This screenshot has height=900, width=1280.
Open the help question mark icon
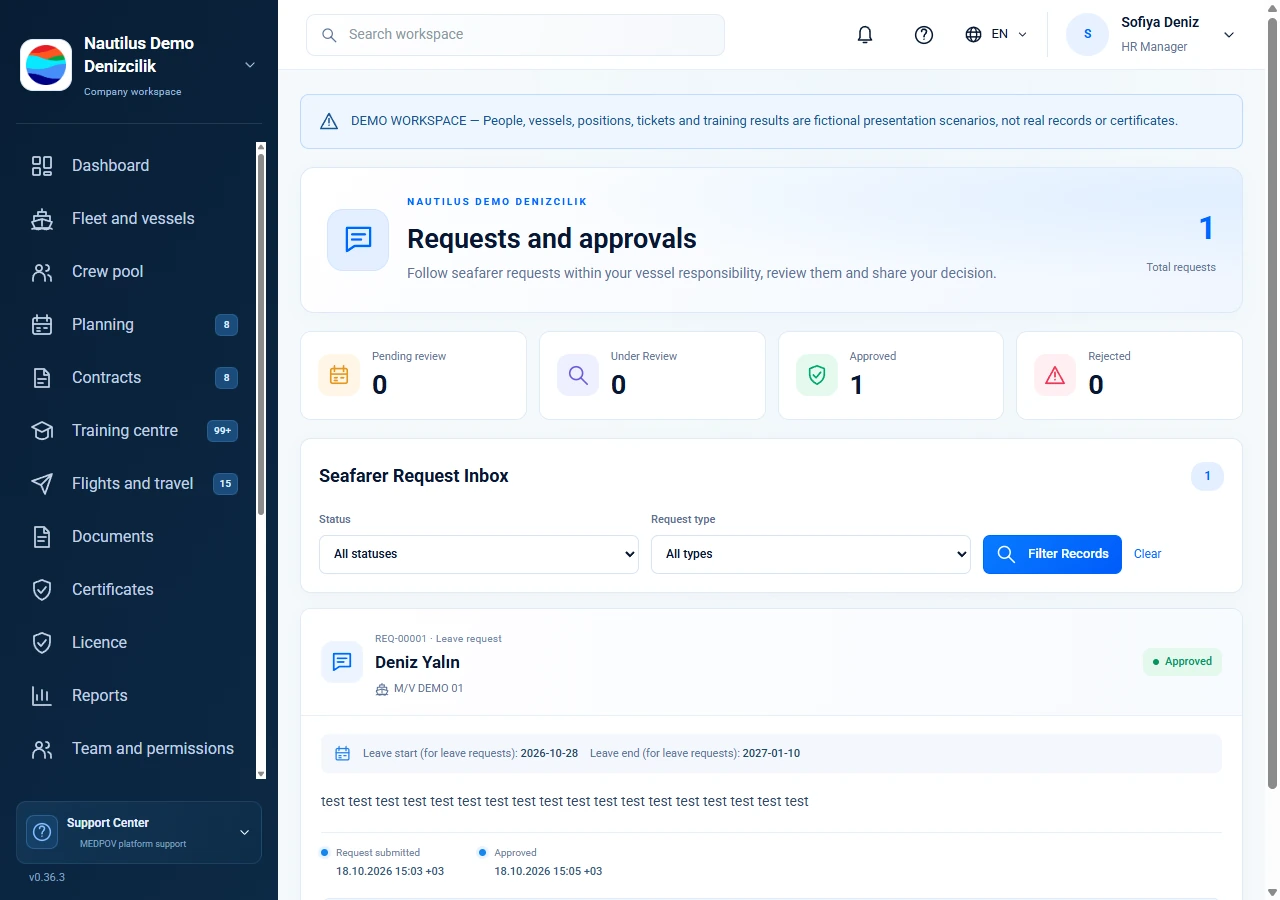coord(924,35)
